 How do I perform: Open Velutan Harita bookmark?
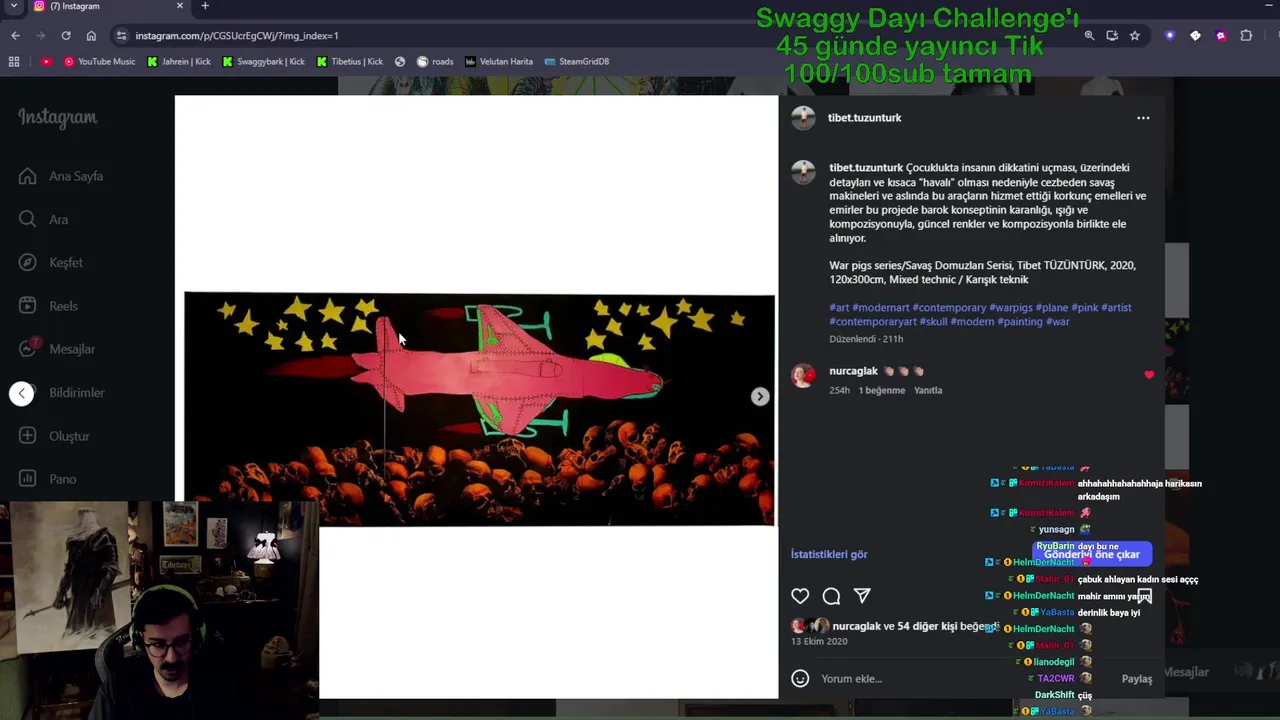(x=499, y=61)
